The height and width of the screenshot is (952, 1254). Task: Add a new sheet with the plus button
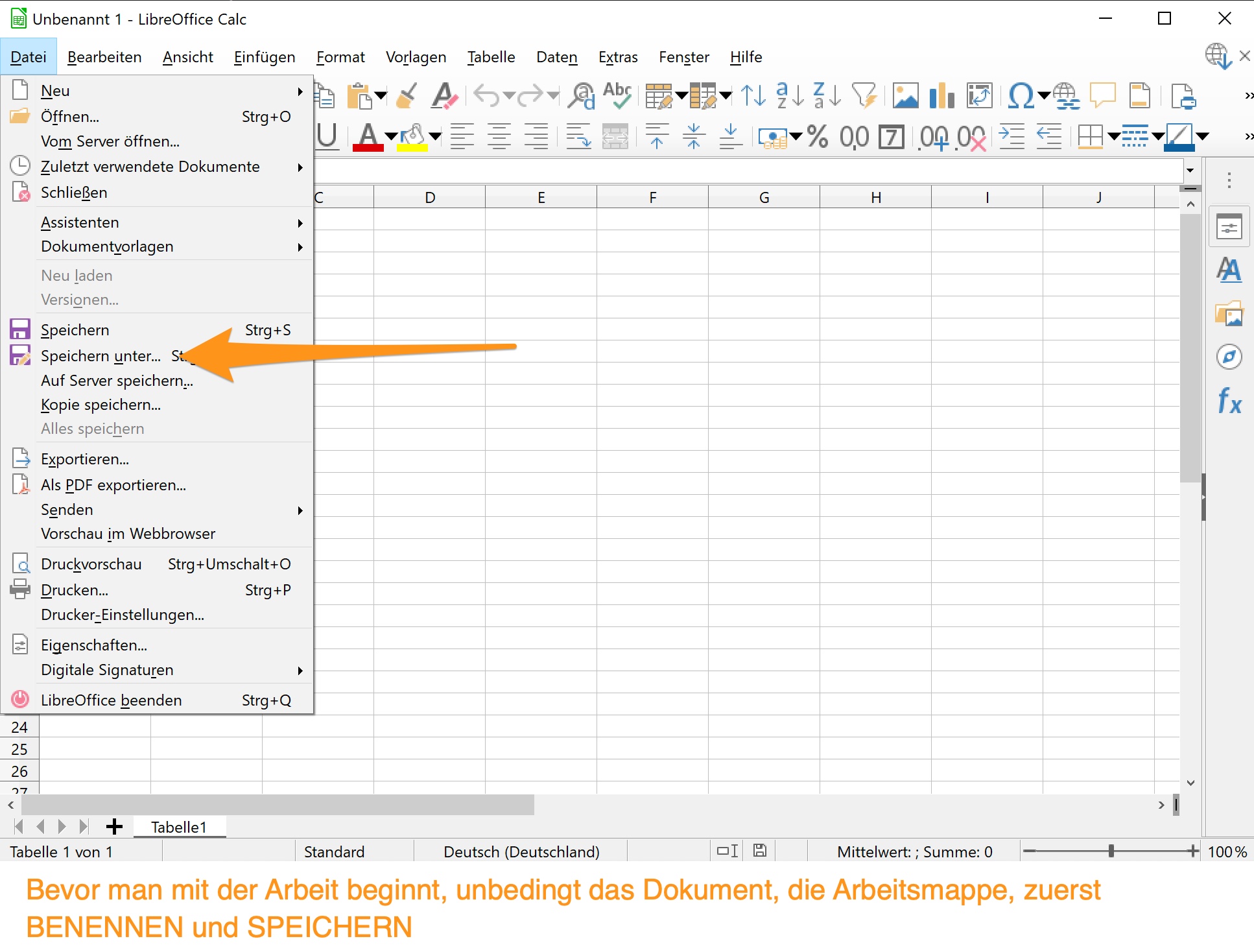[x=114, y=826]
